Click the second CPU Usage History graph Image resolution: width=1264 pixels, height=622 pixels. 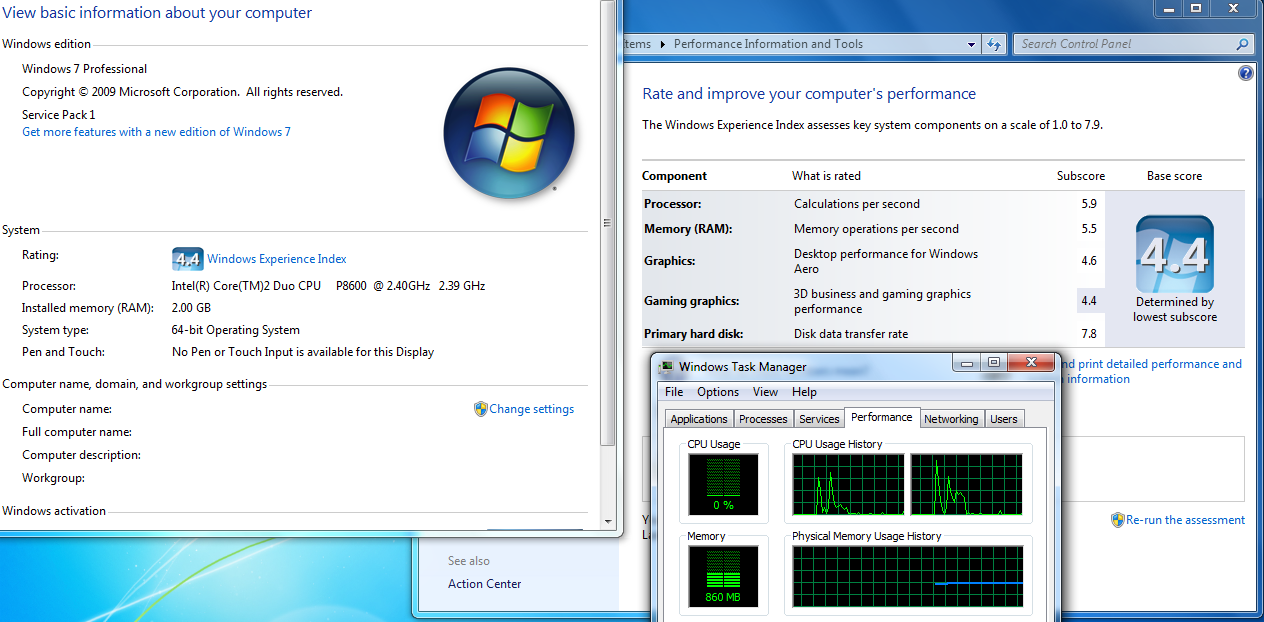(x=967, y=485)
